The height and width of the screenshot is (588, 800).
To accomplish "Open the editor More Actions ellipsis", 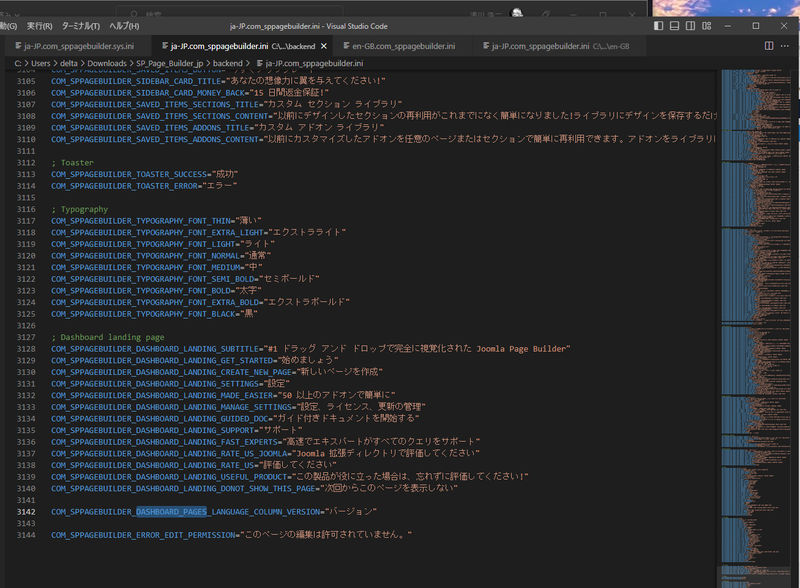I will tap(785, 45).
